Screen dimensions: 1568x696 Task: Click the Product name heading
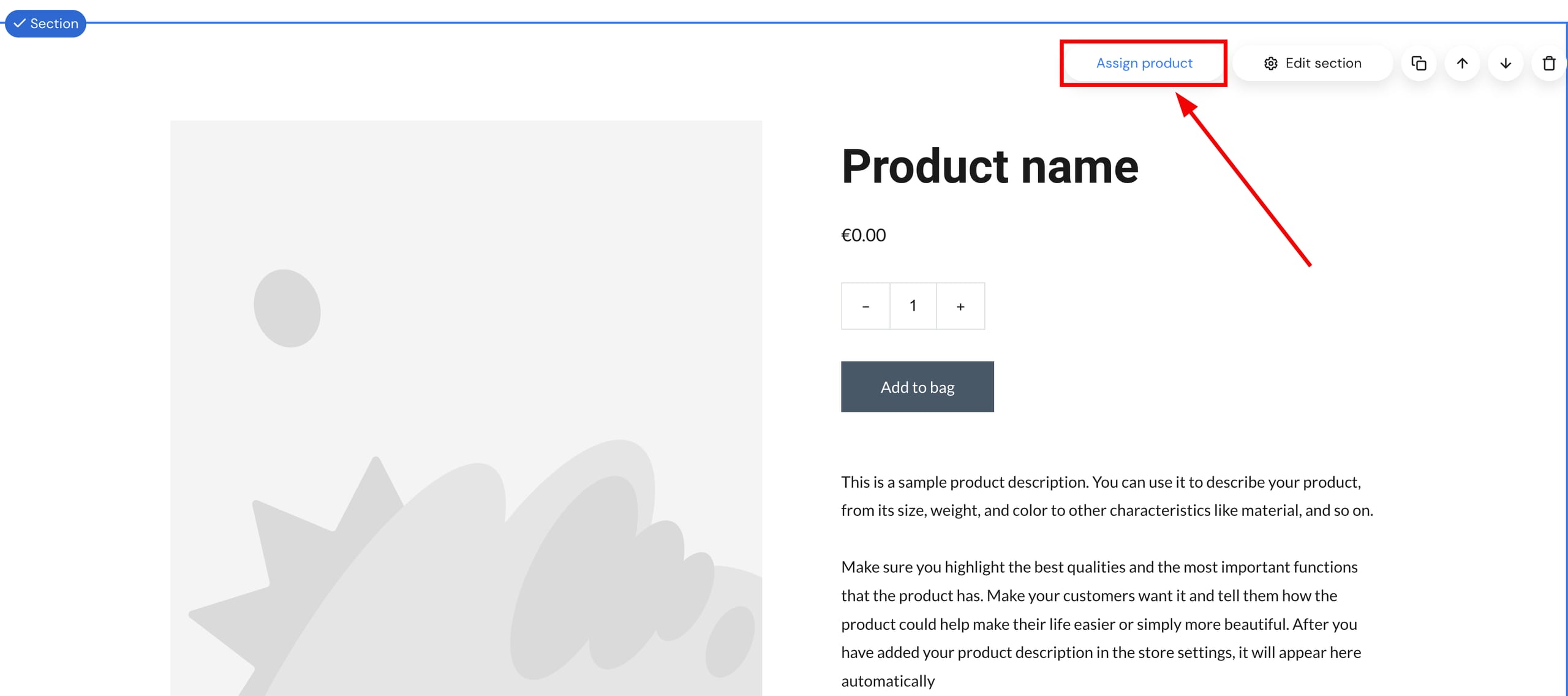click(990, 165)
